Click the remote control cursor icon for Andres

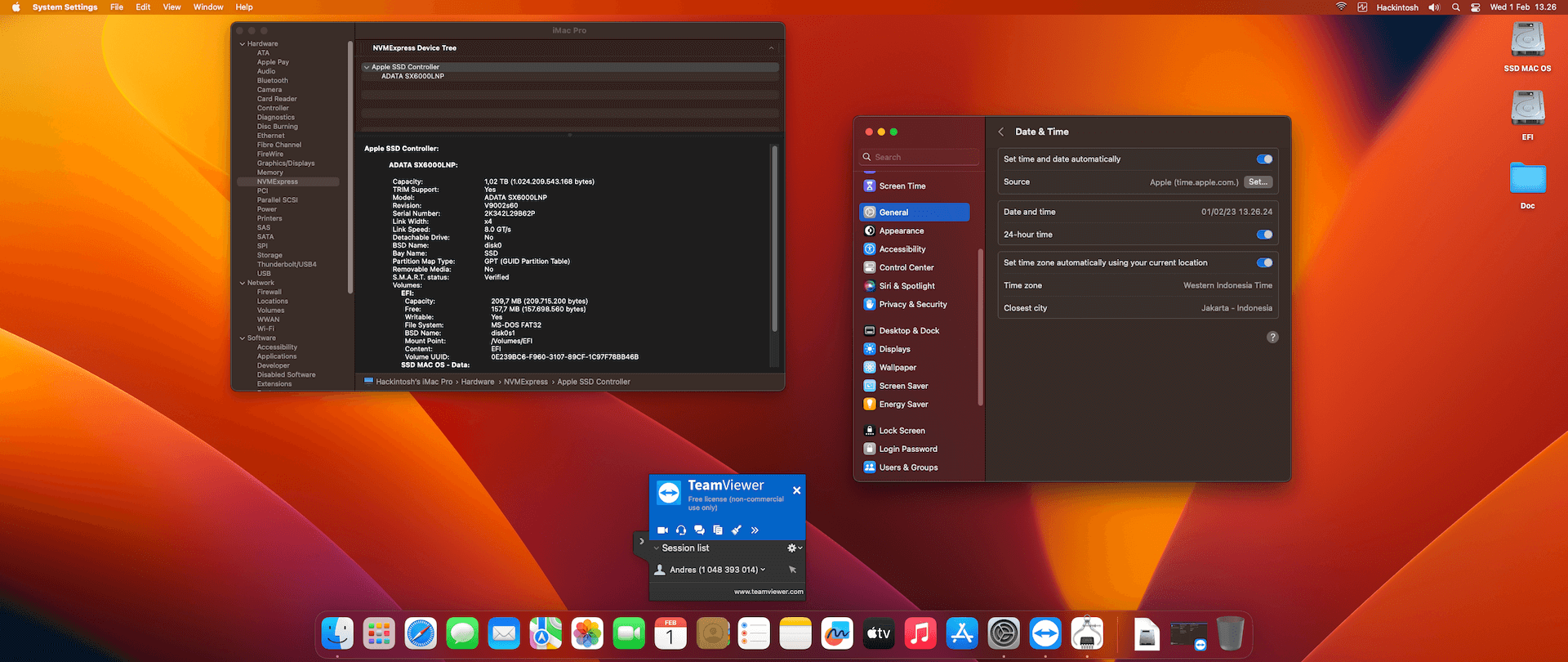coord(792,570)
